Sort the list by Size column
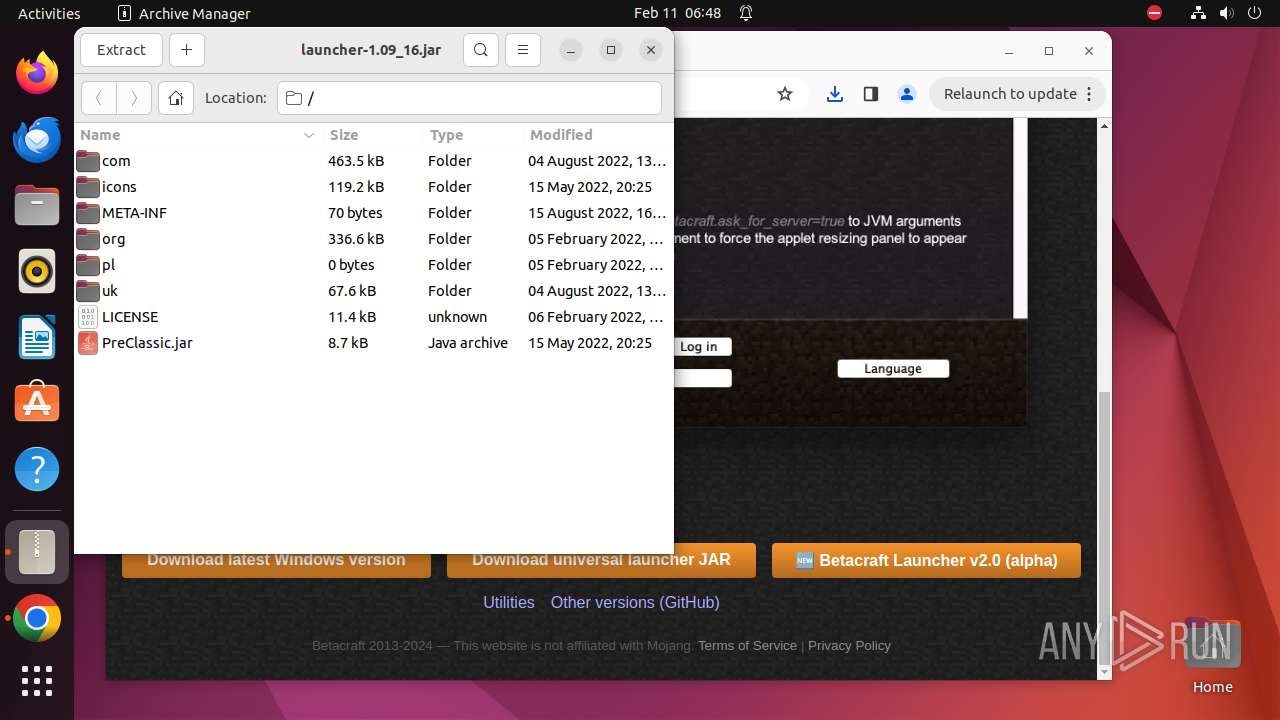 (x=372, y=135)
